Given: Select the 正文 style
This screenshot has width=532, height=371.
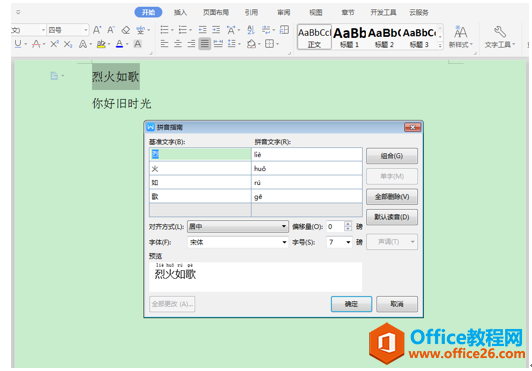Looking at the screenshot, I should click(314, 37).
